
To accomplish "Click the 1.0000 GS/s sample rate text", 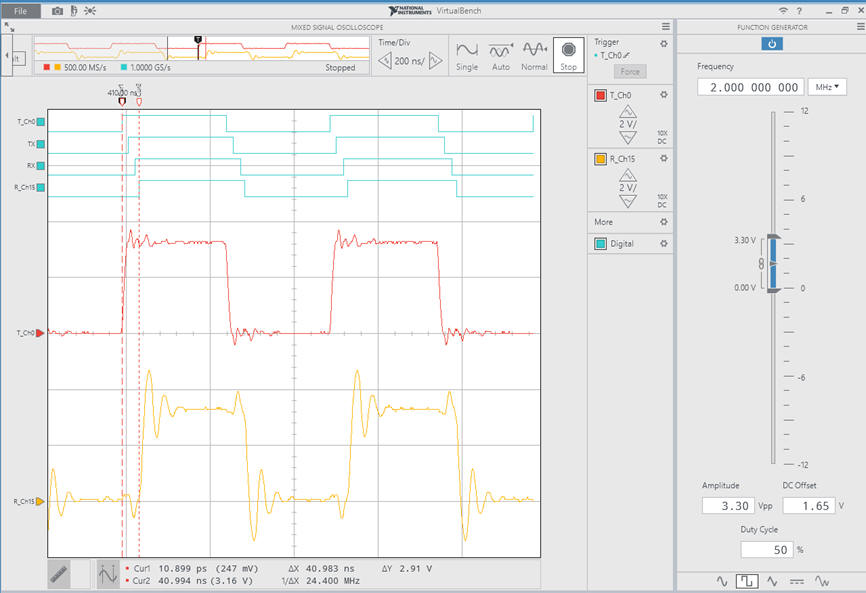I will coord(150,67).
